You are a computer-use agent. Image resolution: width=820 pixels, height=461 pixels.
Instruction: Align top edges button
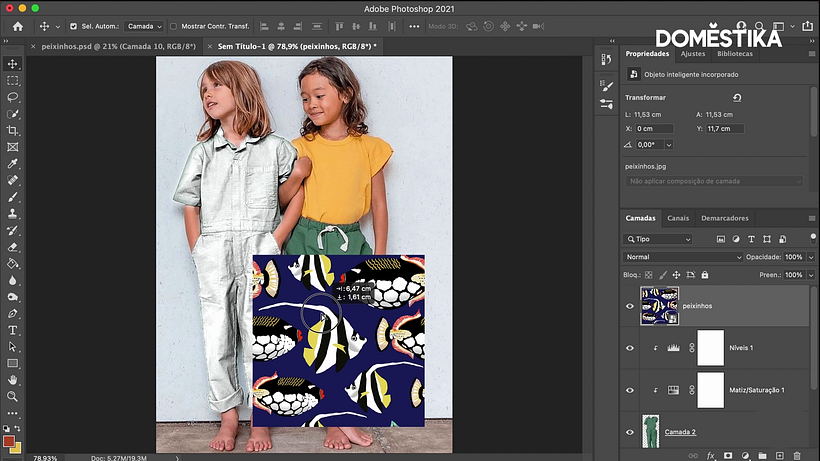pyautogui.click(x=339, y=26)
